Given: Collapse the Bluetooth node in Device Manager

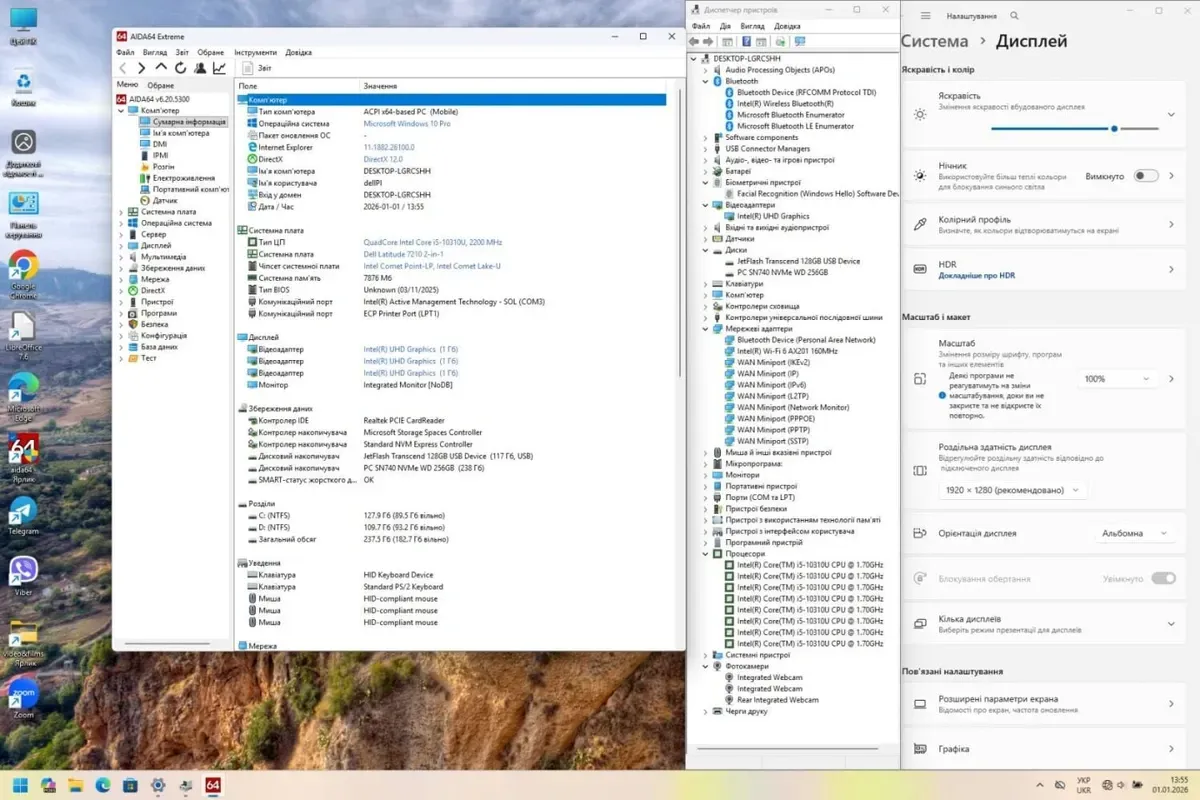Looking at the screenshot, I should click(x=705, y=81).
